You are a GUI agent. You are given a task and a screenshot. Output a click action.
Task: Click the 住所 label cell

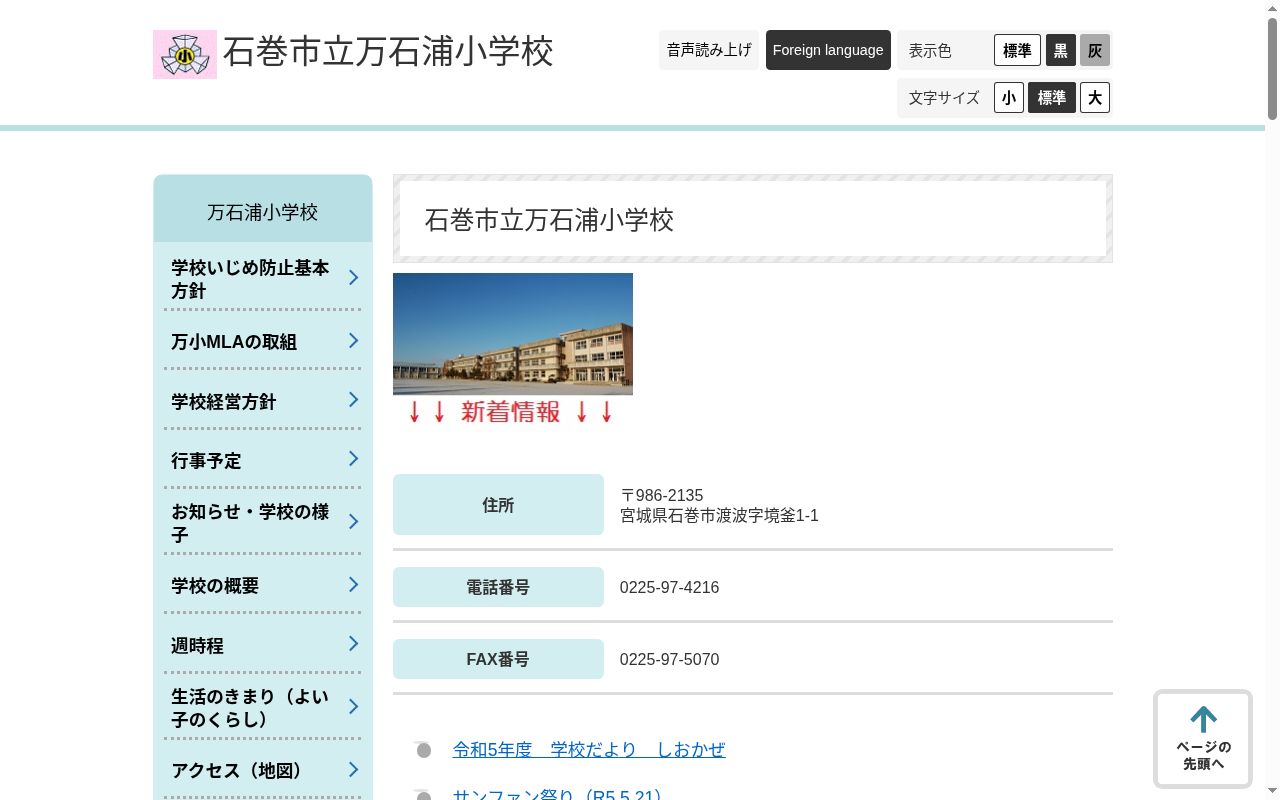[x=498, y=505]
